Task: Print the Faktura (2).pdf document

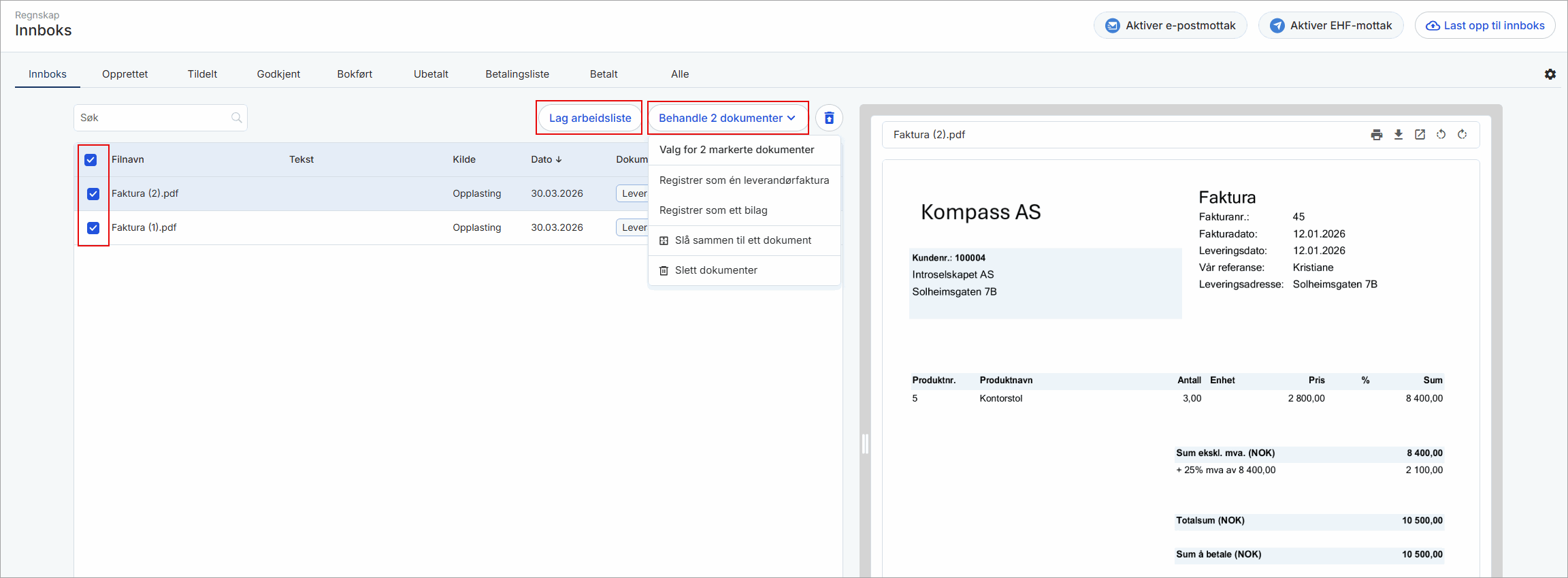Action: click(x=1376, y=135)
